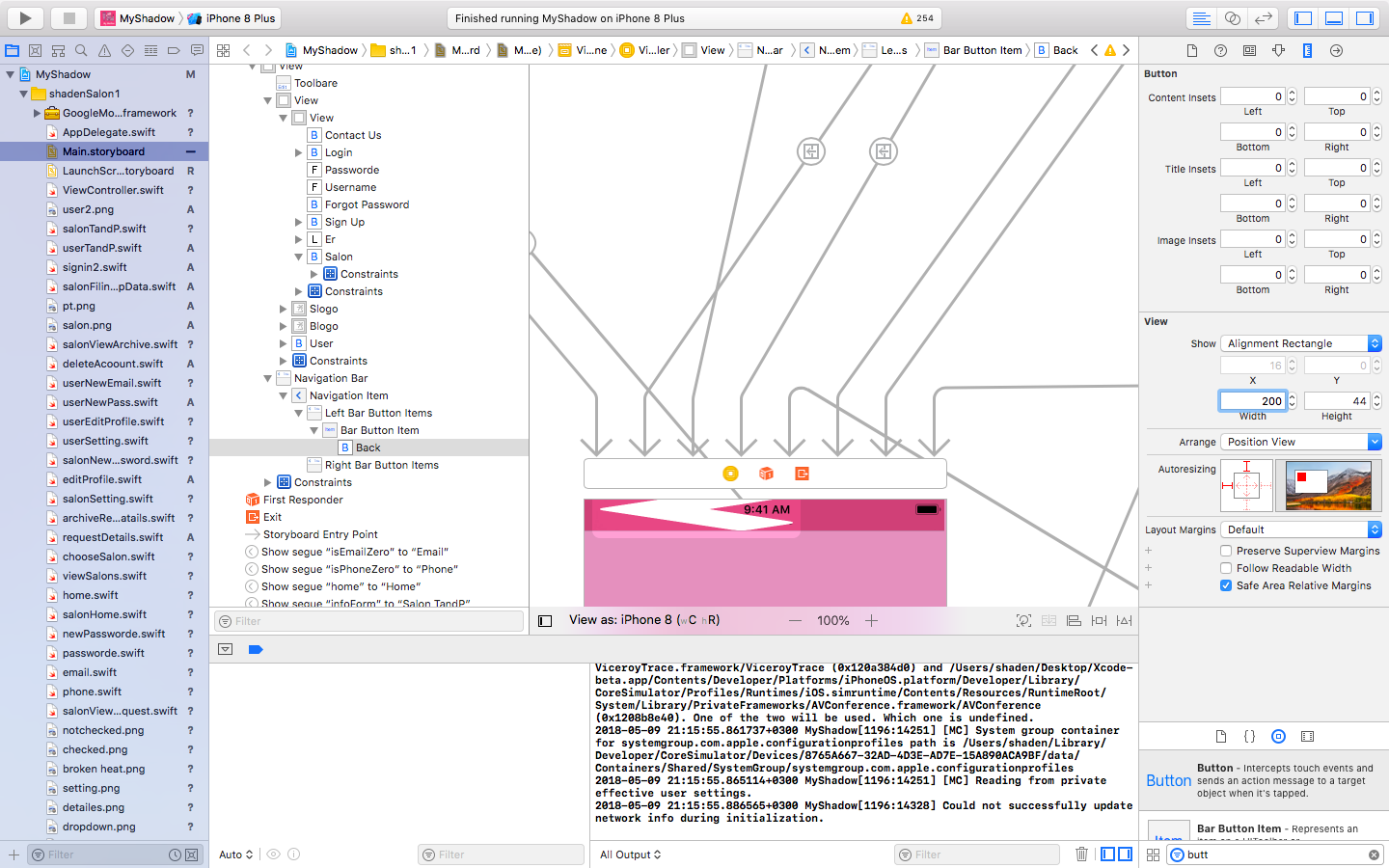Screen dimensions: 1389x868
Task: Increase Width value with stepper
Action: (1292, 396)
